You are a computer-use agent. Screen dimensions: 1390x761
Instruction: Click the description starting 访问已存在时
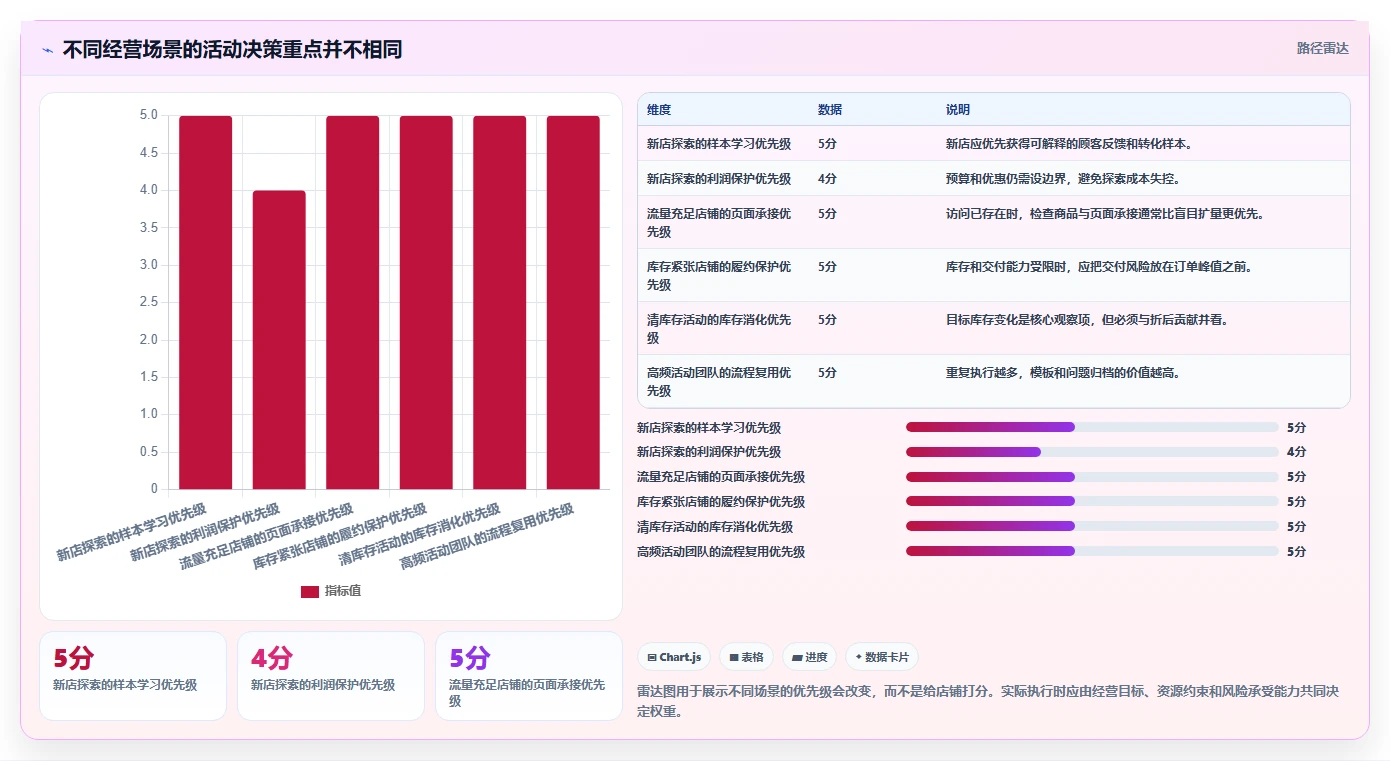click(1105, 214)
